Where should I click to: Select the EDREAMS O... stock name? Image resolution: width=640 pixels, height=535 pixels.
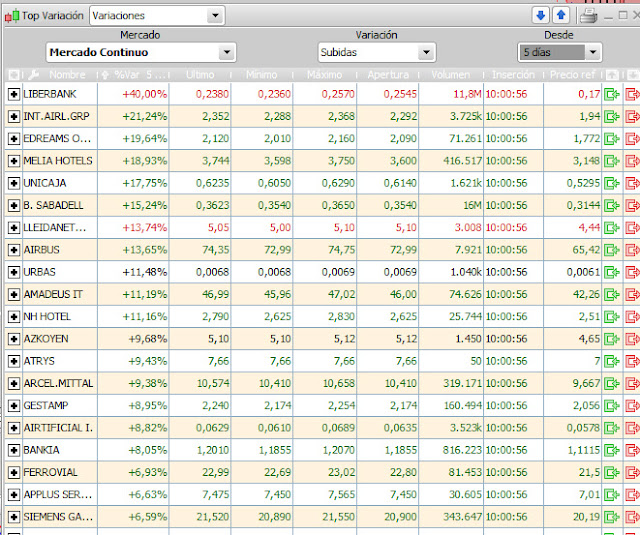57,139
